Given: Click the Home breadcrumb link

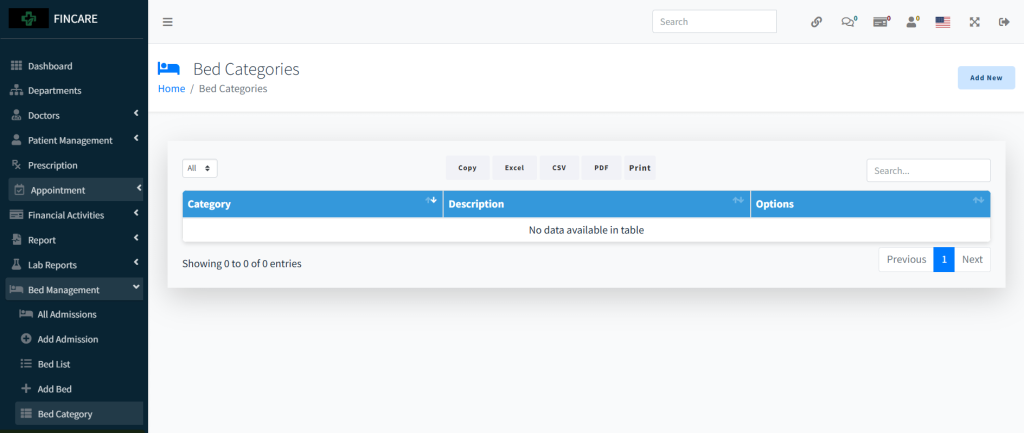Looking at the screenshot, I should (x=171, y=89).
